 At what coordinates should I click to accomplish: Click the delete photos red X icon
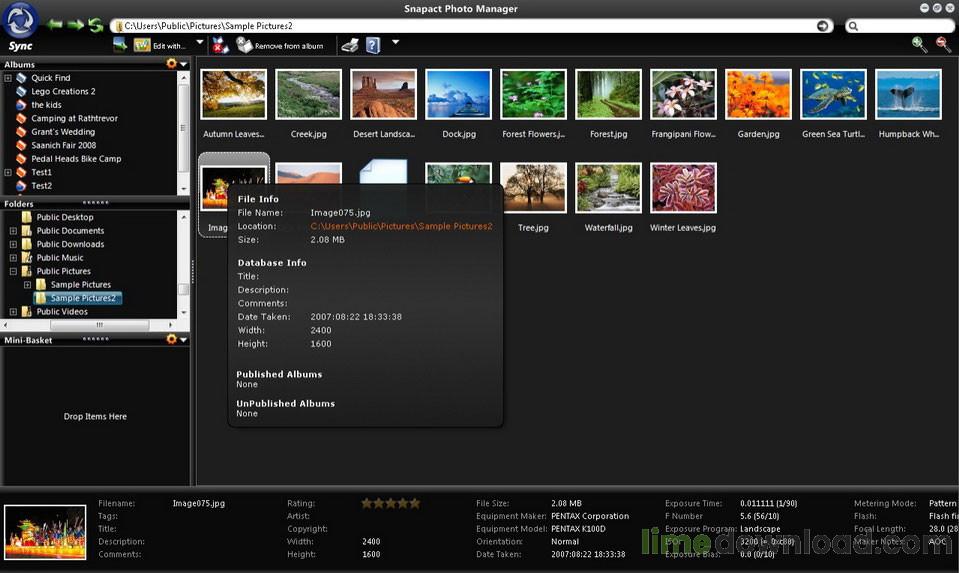[220, 45]
